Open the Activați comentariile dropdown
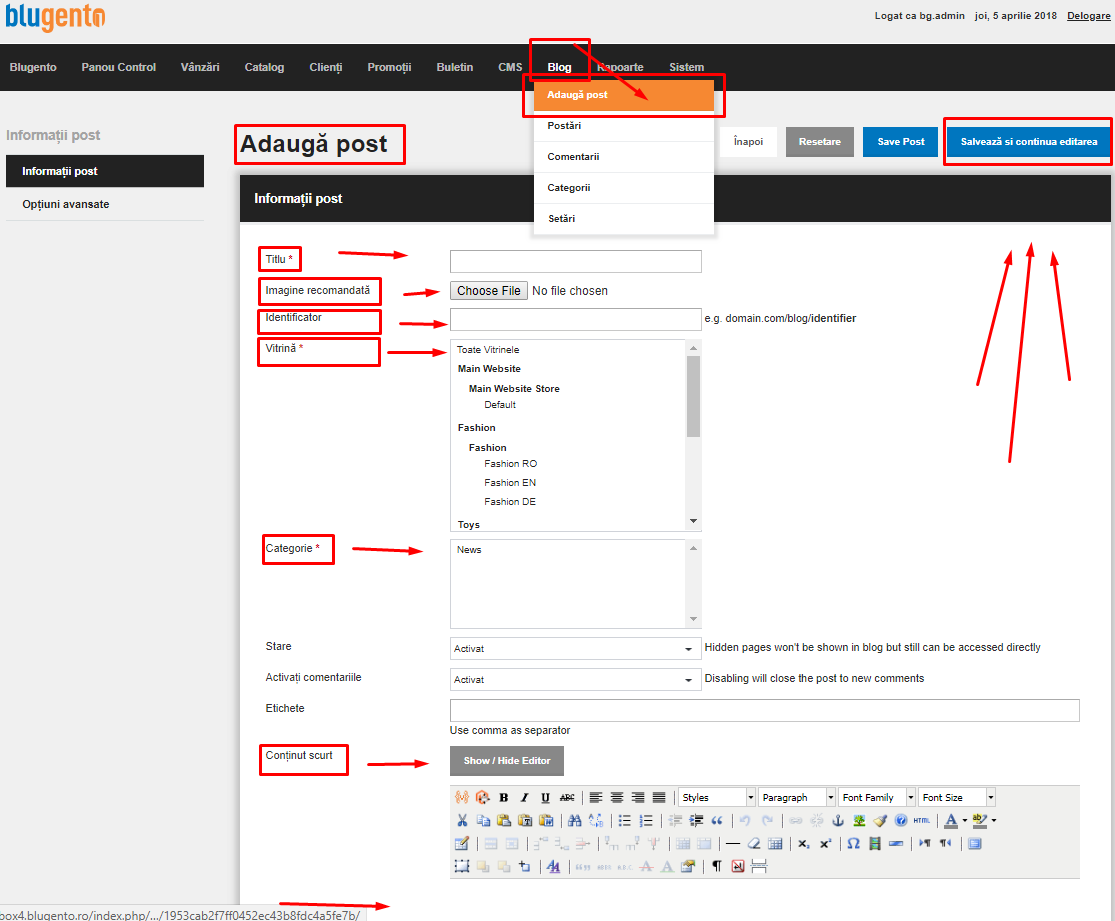1115x921 pixels. click(575, 680)
